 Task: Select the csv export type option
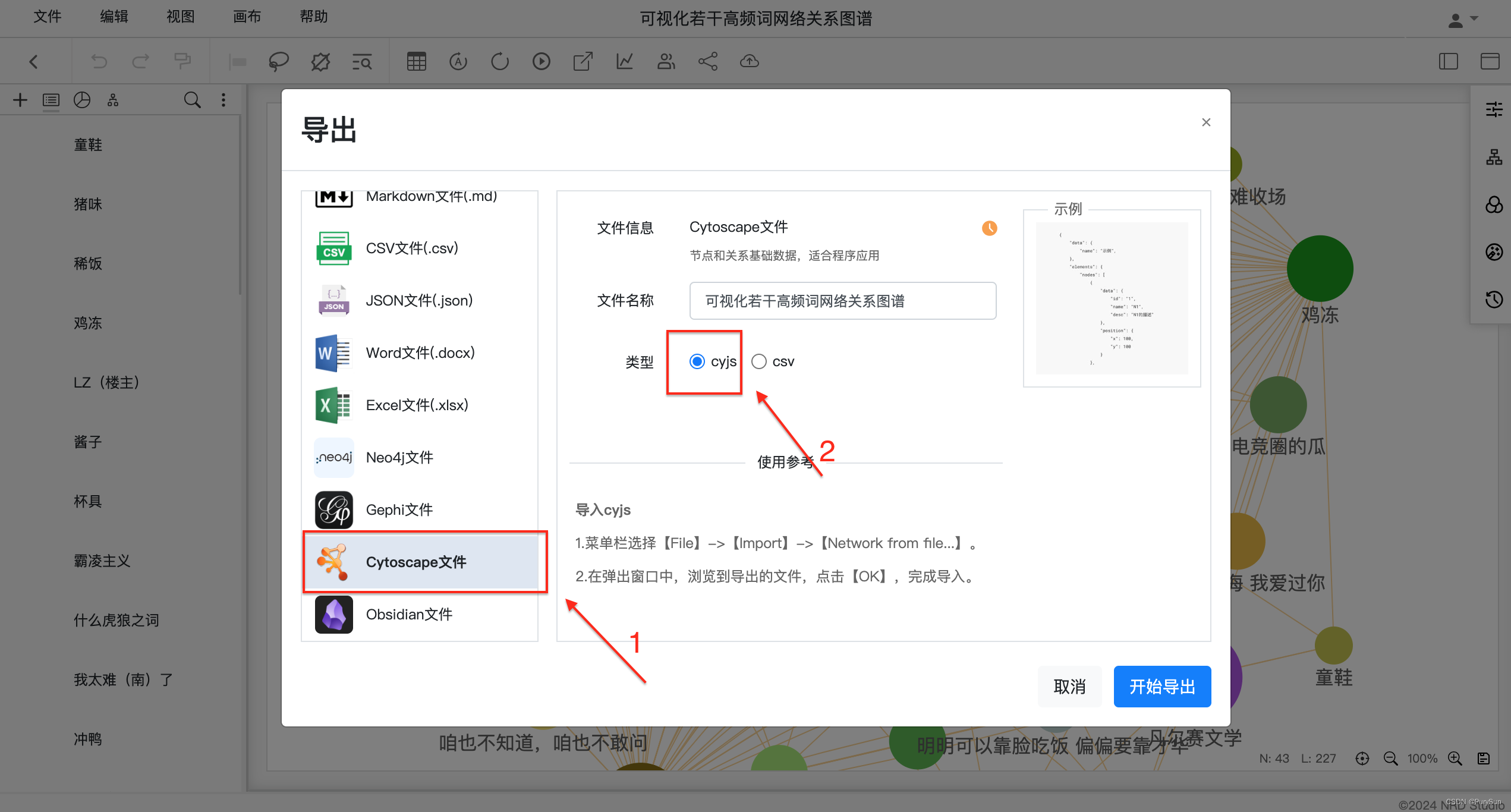[758, 361]
